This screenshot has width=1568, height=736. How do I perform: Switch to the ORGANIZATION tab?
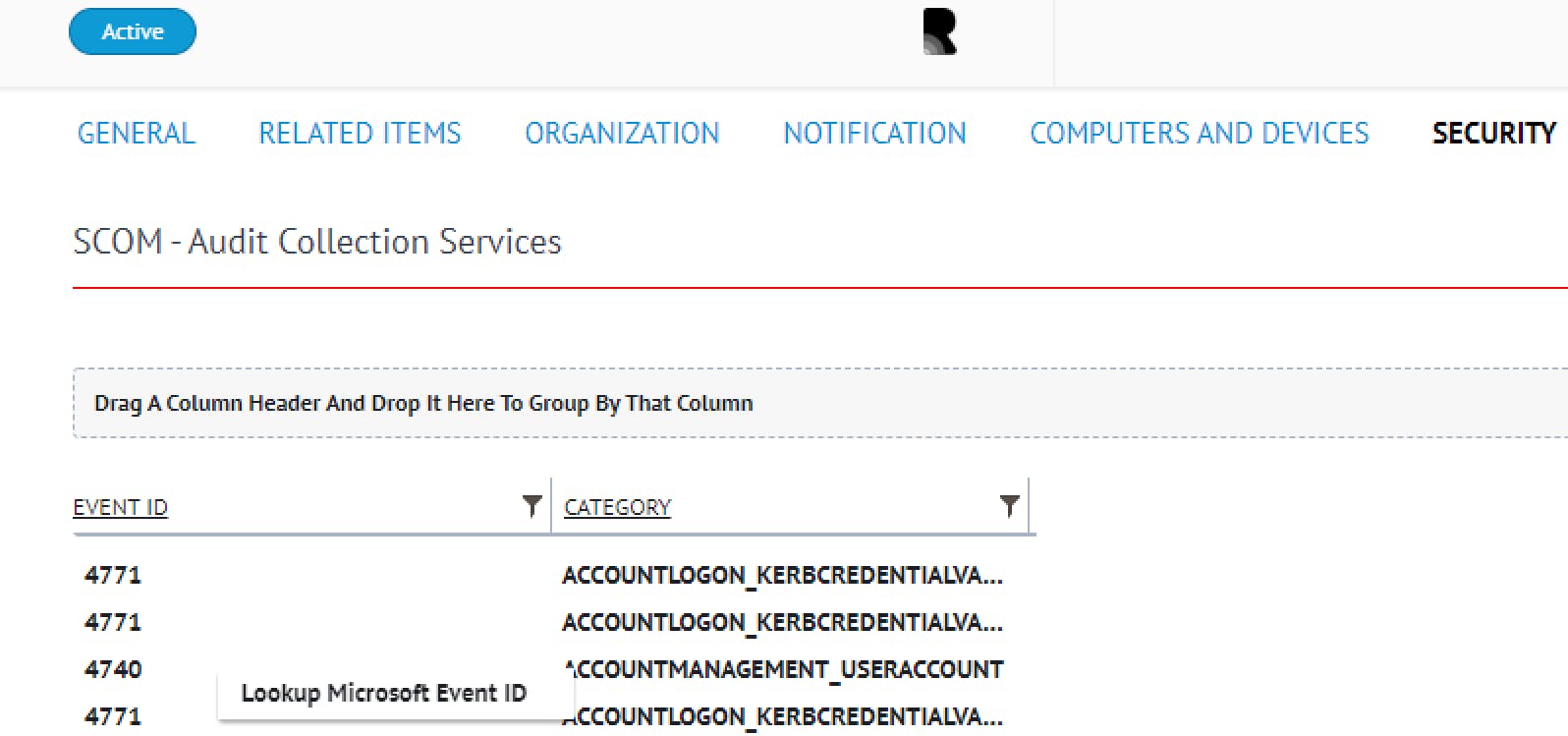coord(622,133)
